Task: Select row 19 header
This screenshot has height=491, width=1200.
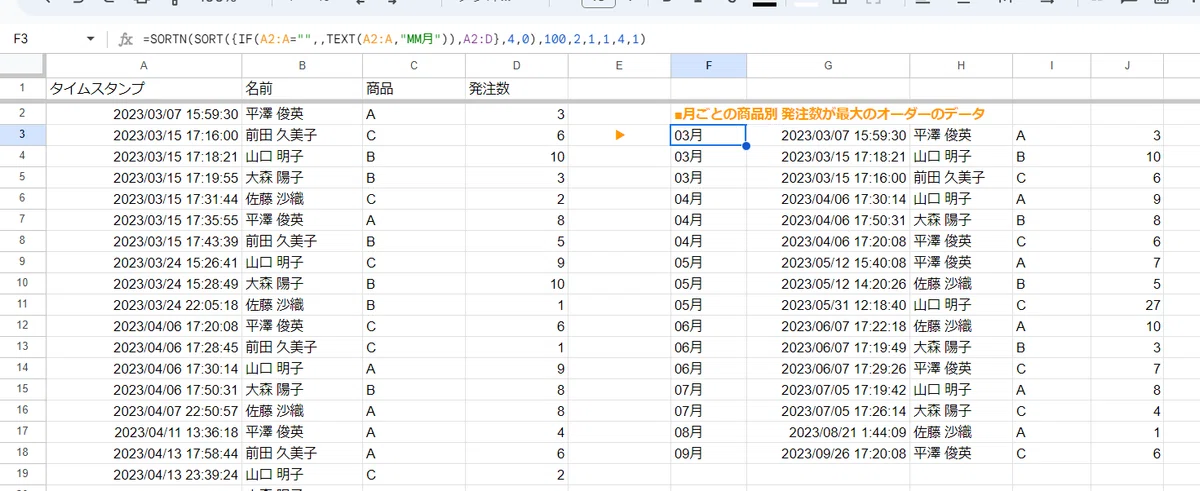Action: [x=22, y=473]
